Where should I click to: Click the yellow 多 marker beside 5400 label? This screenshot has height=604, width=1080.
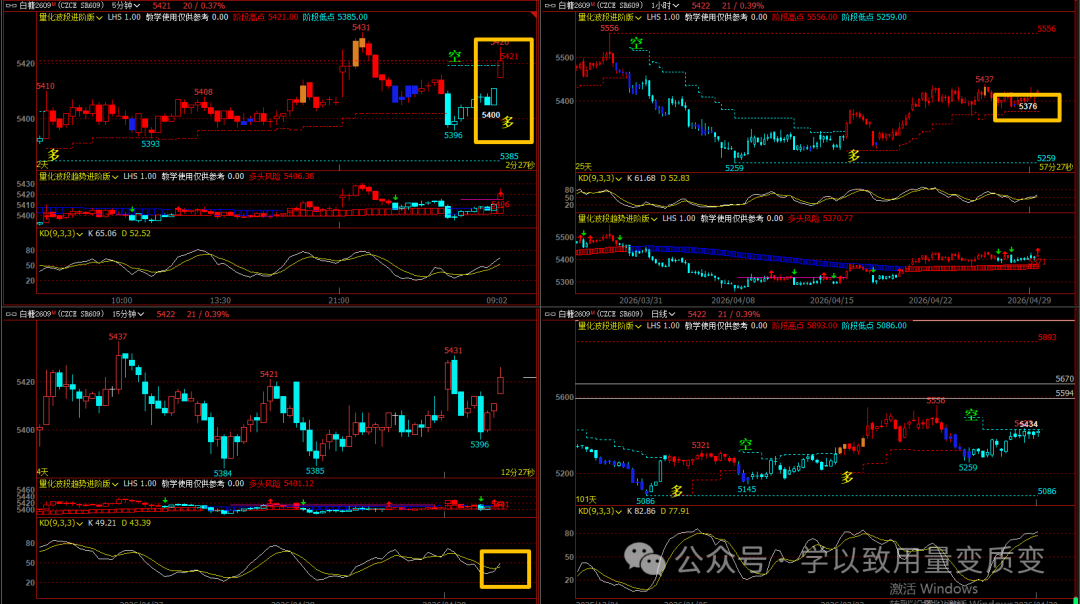(x=508, y=122)
